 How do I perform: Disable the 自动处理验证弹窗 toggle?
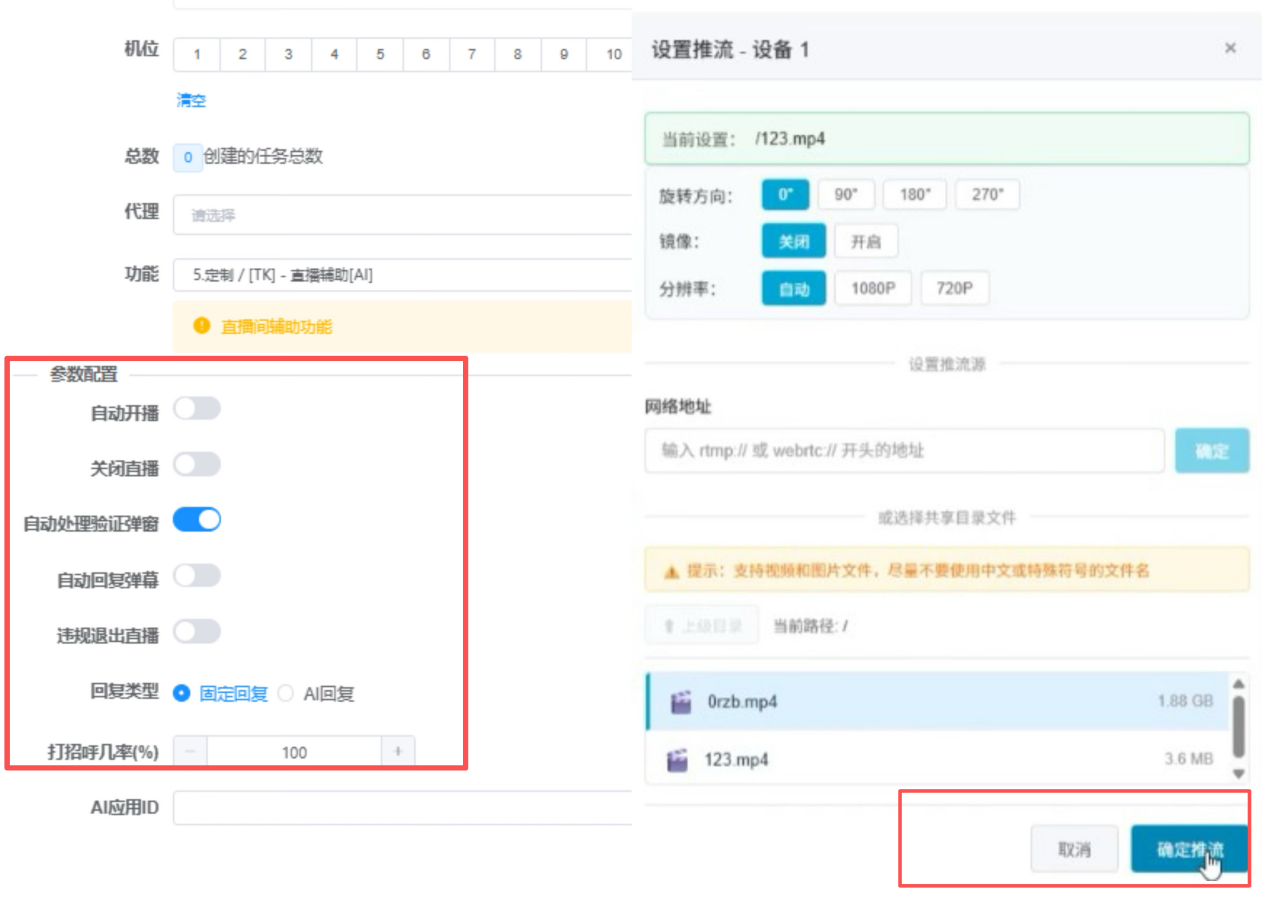[197, 519]
